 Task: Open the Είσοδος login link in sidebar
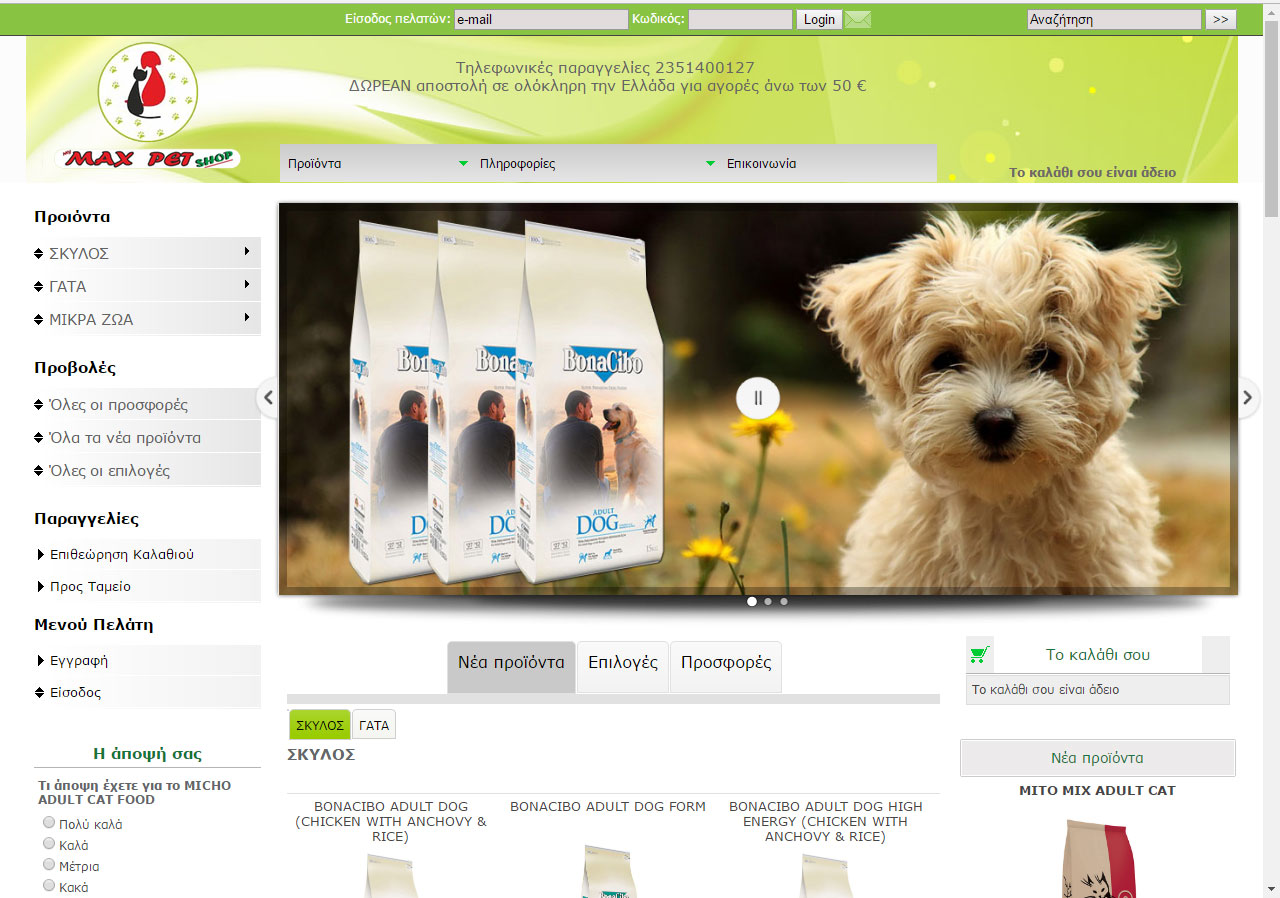point(75,692)
